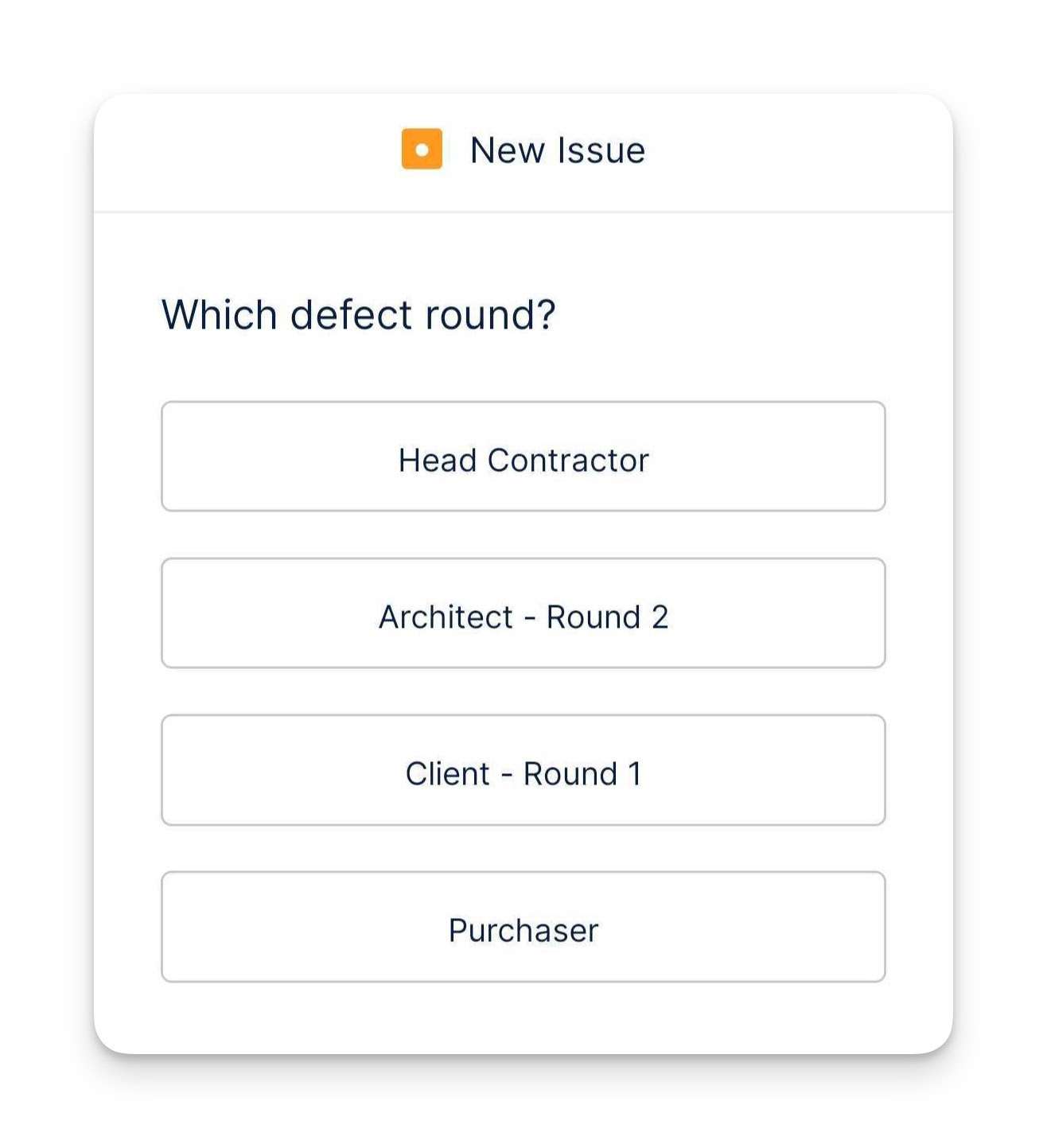Image resolution: width=1047 pixels, height=1148 pixels.
Task: Click the 'Architect - Round 2' label text
Action: tap(523, 617)
